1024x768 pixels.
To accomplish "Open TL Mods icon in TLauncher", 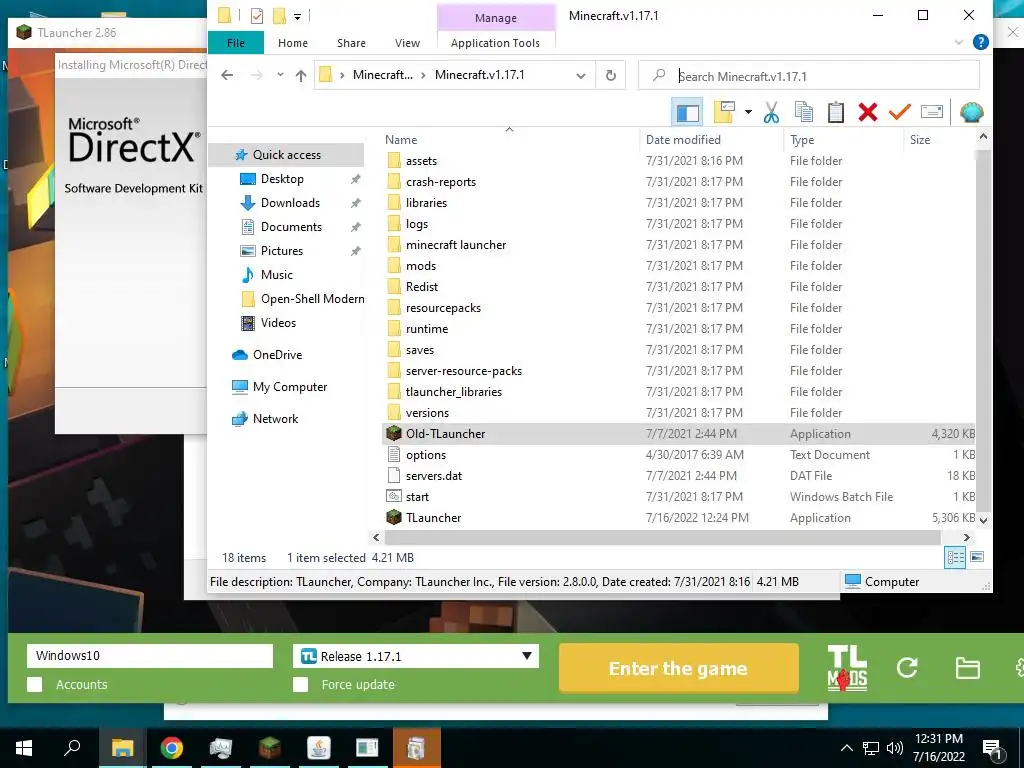I will [x=847, y=667].
